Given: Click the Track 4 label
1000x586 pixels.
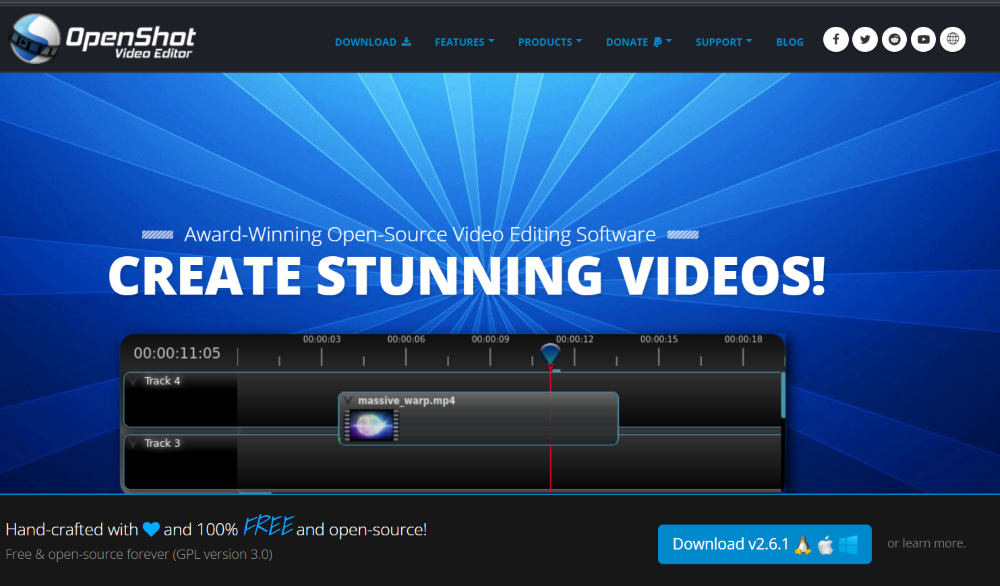Looking at the screenshot, I should click(x=162, y=381).
